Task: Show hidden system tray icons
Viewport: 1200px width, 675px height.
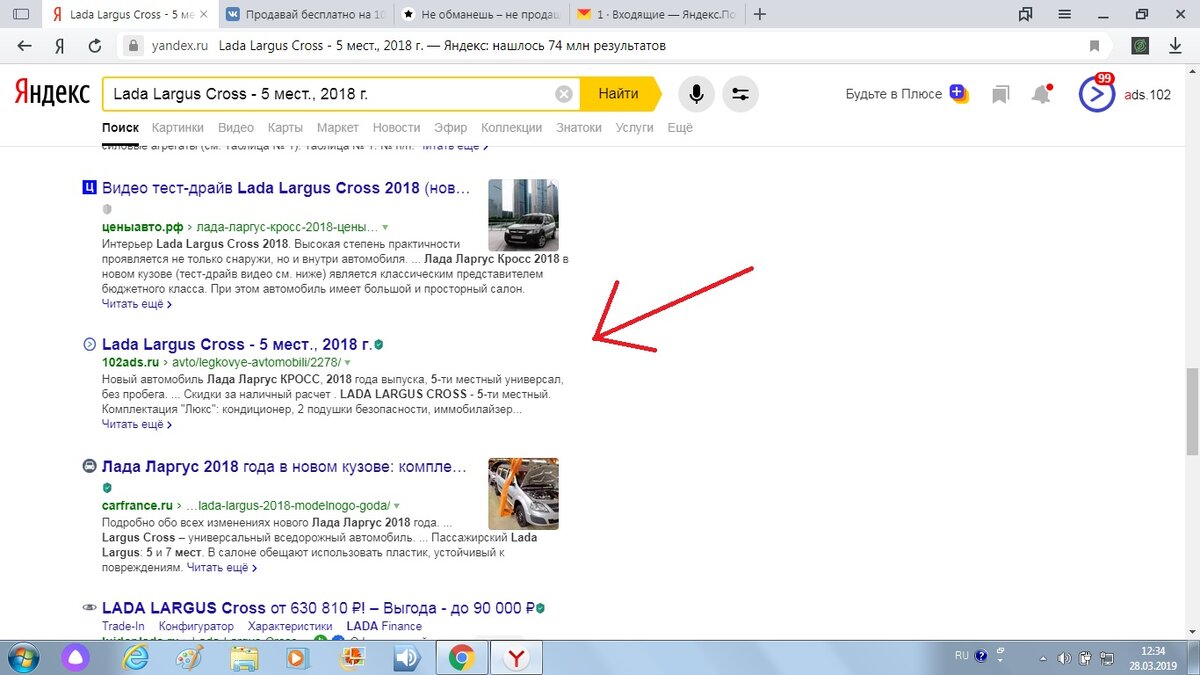Action: [1041, 657]
